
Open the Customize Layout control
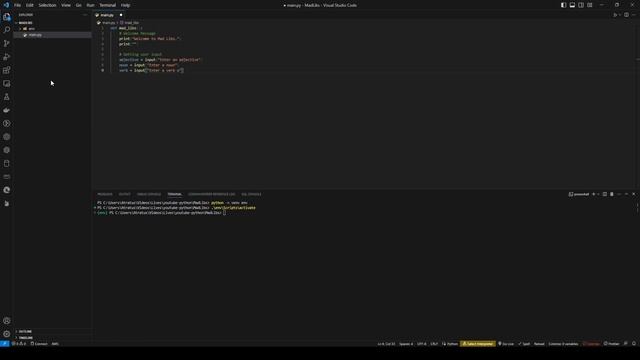coord(590,5)
